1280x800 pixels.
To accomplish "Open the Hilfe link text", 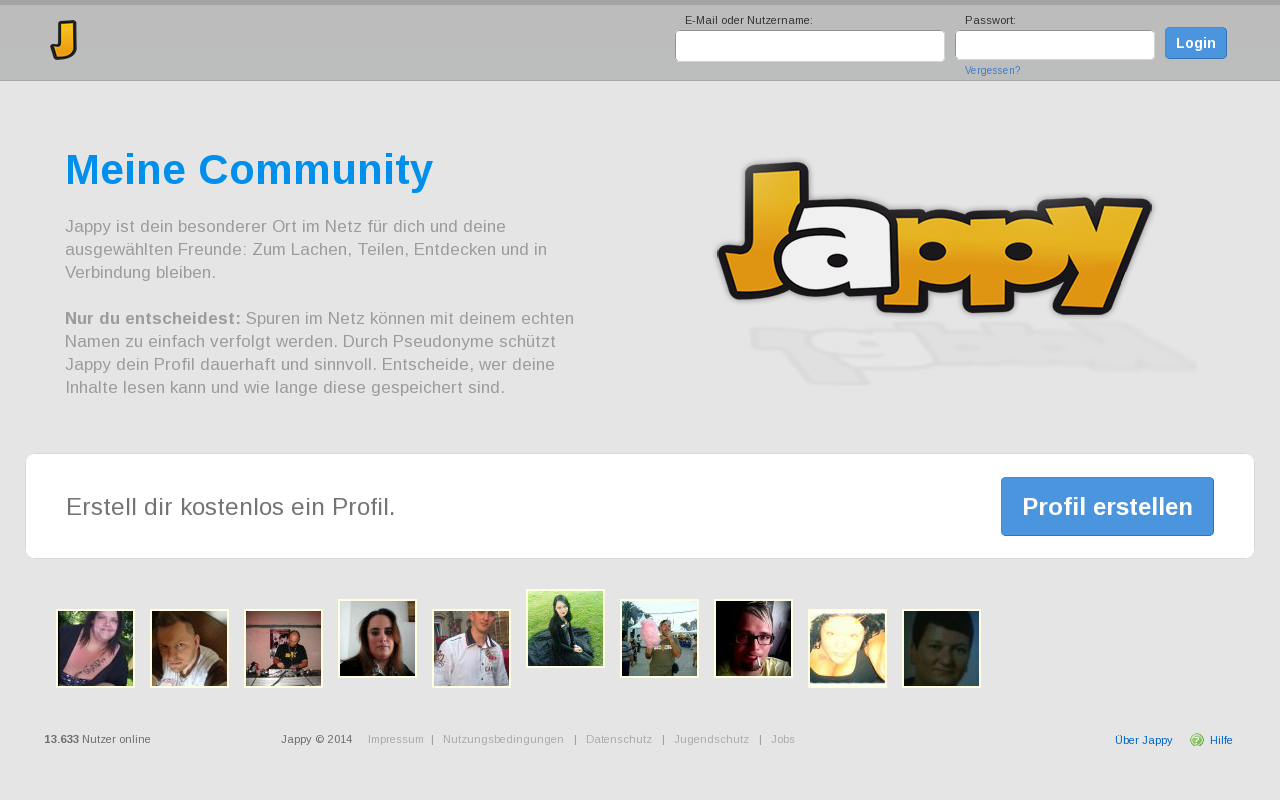I will [1221, 740].
